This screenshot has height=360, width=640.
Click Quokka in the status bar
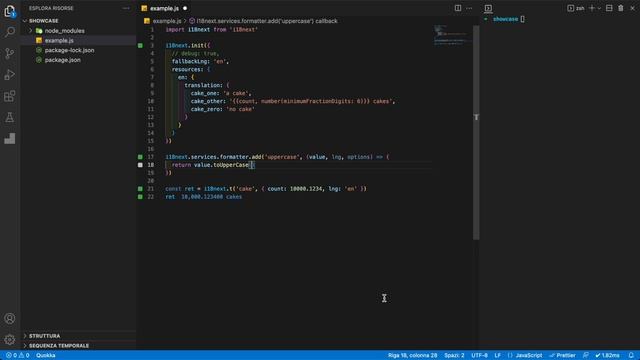(x=46, y=355)
